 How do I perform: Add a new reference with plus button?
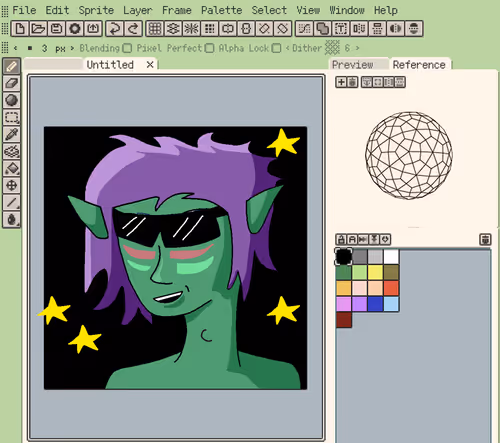[341, 82]
